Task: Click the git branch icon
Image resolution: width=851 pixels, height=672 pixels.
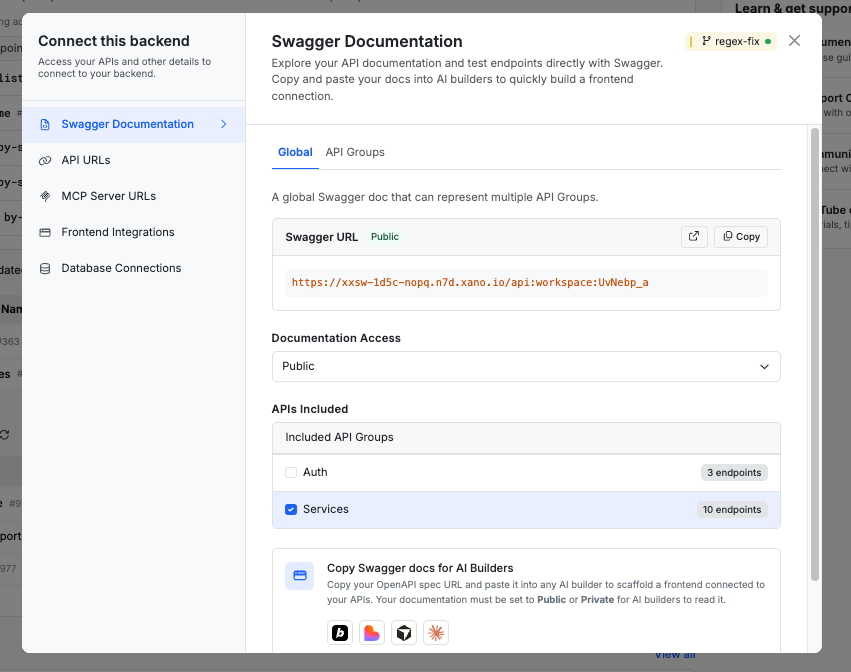Action: pos(706,41)
